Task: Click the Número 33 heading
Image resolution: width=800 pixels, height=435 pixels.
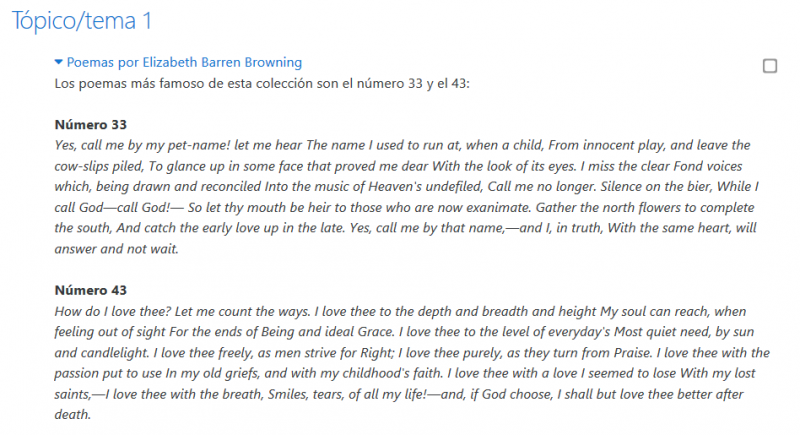Action: coord(91,125)
